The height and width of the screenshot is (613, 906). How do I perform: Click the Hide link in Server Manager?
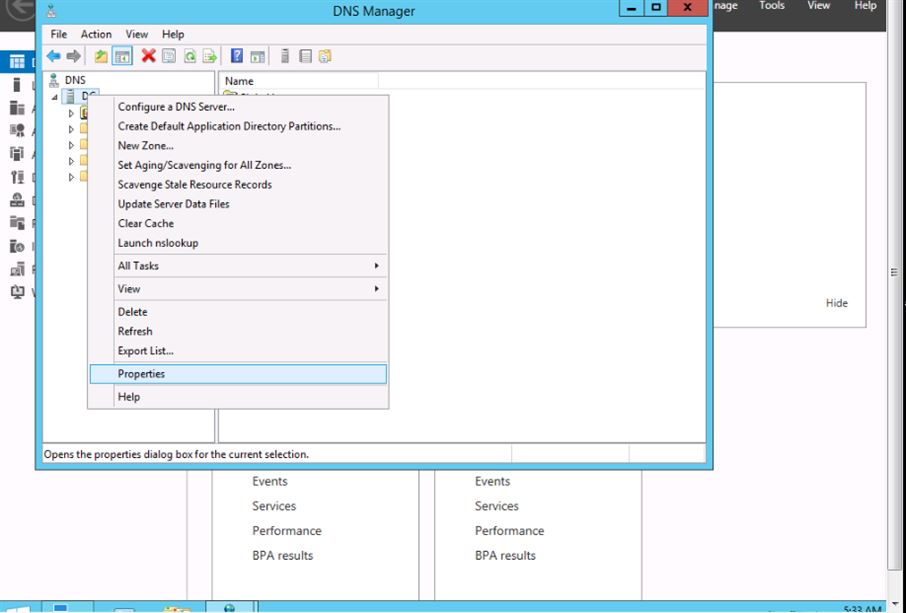(x=837, y=303)
